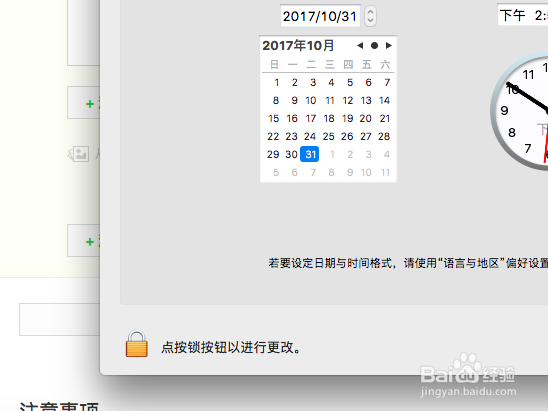Click the date stepper arrows
548x411 pixels.
(x=370, y=16)
